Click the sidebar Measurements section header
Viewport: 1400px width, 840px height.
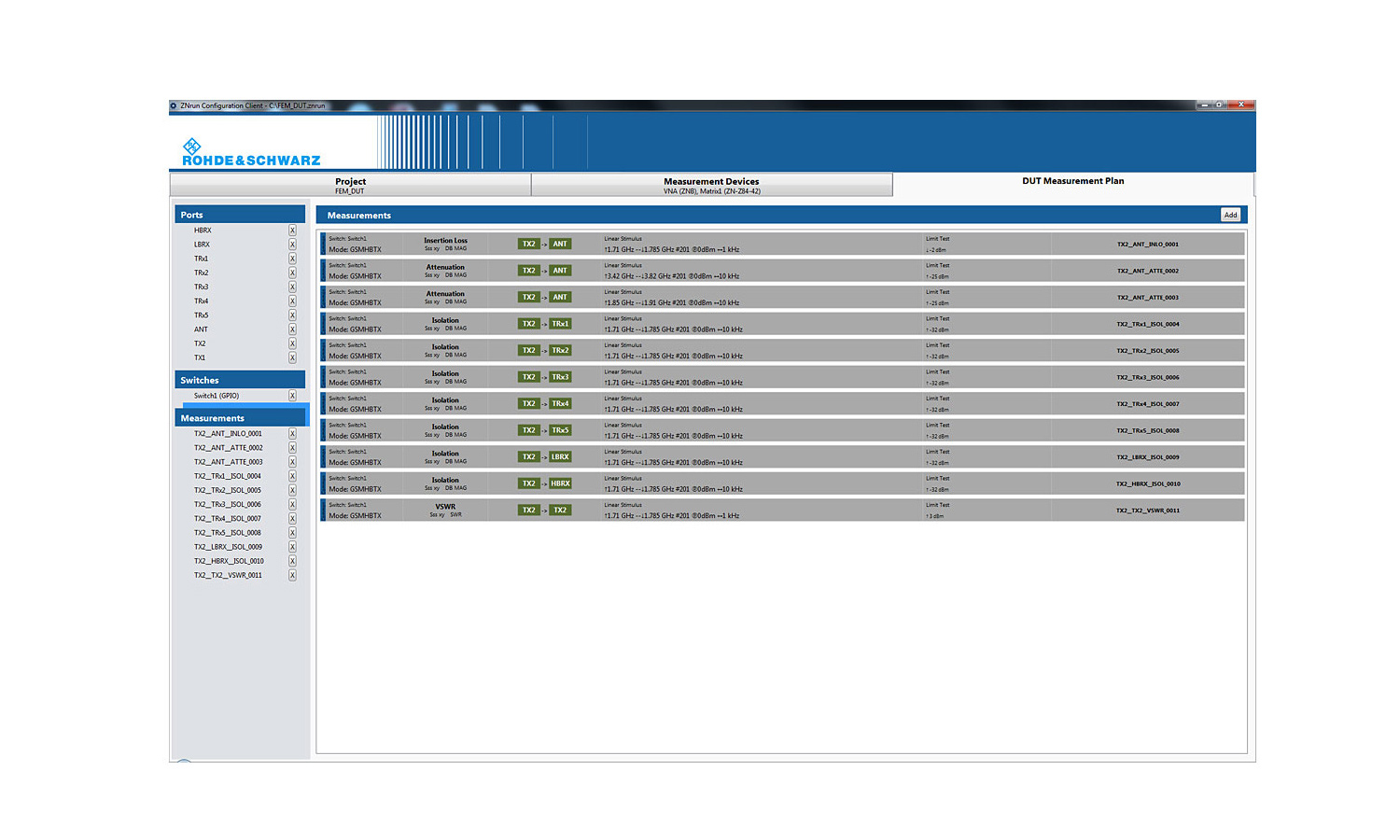240,418
